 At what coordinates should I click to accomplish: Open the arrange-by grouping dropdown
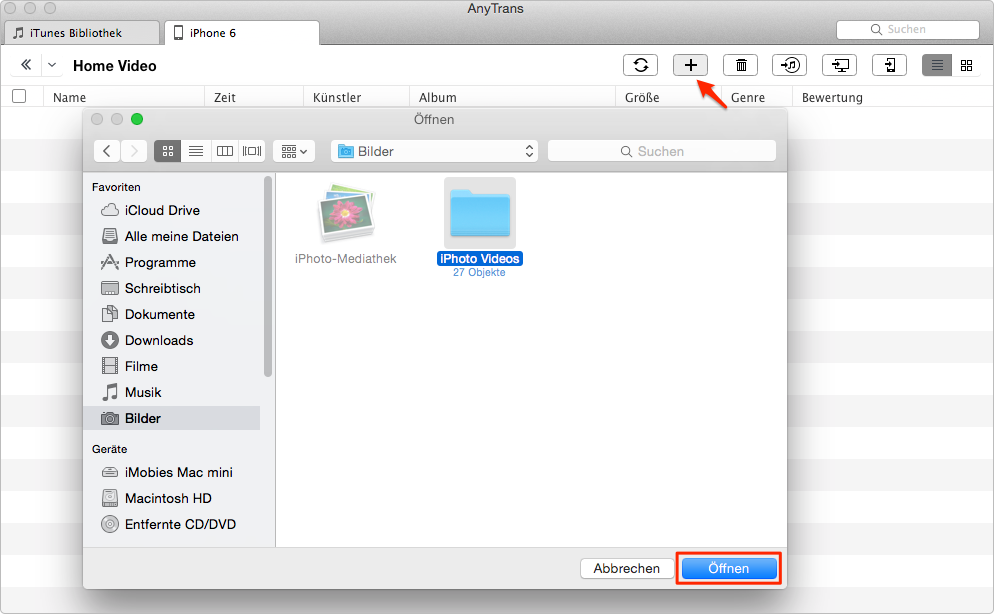coord(294,151)
